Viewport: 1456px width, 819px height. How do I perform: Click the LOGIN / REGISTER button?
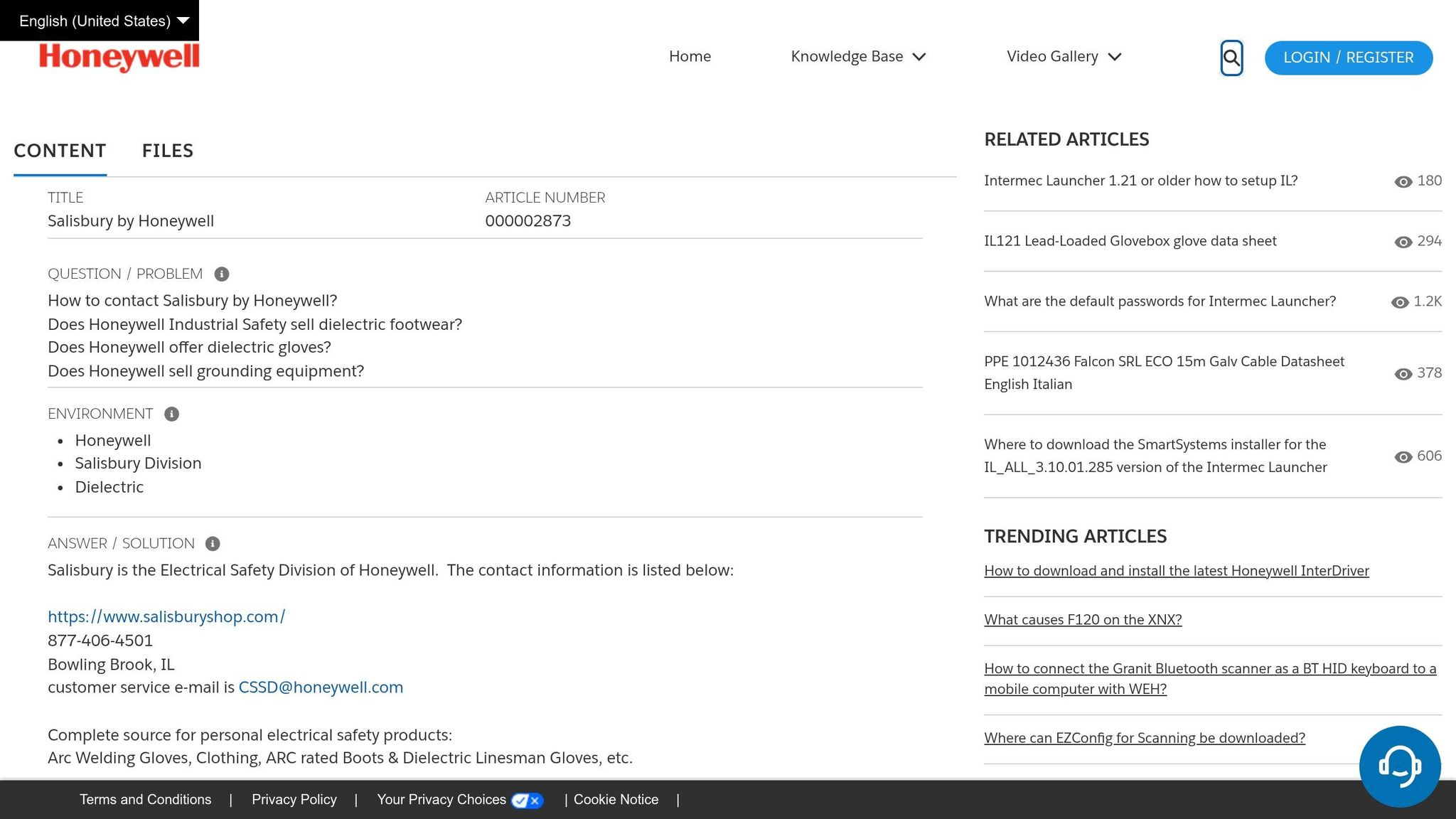point(1348,58)
